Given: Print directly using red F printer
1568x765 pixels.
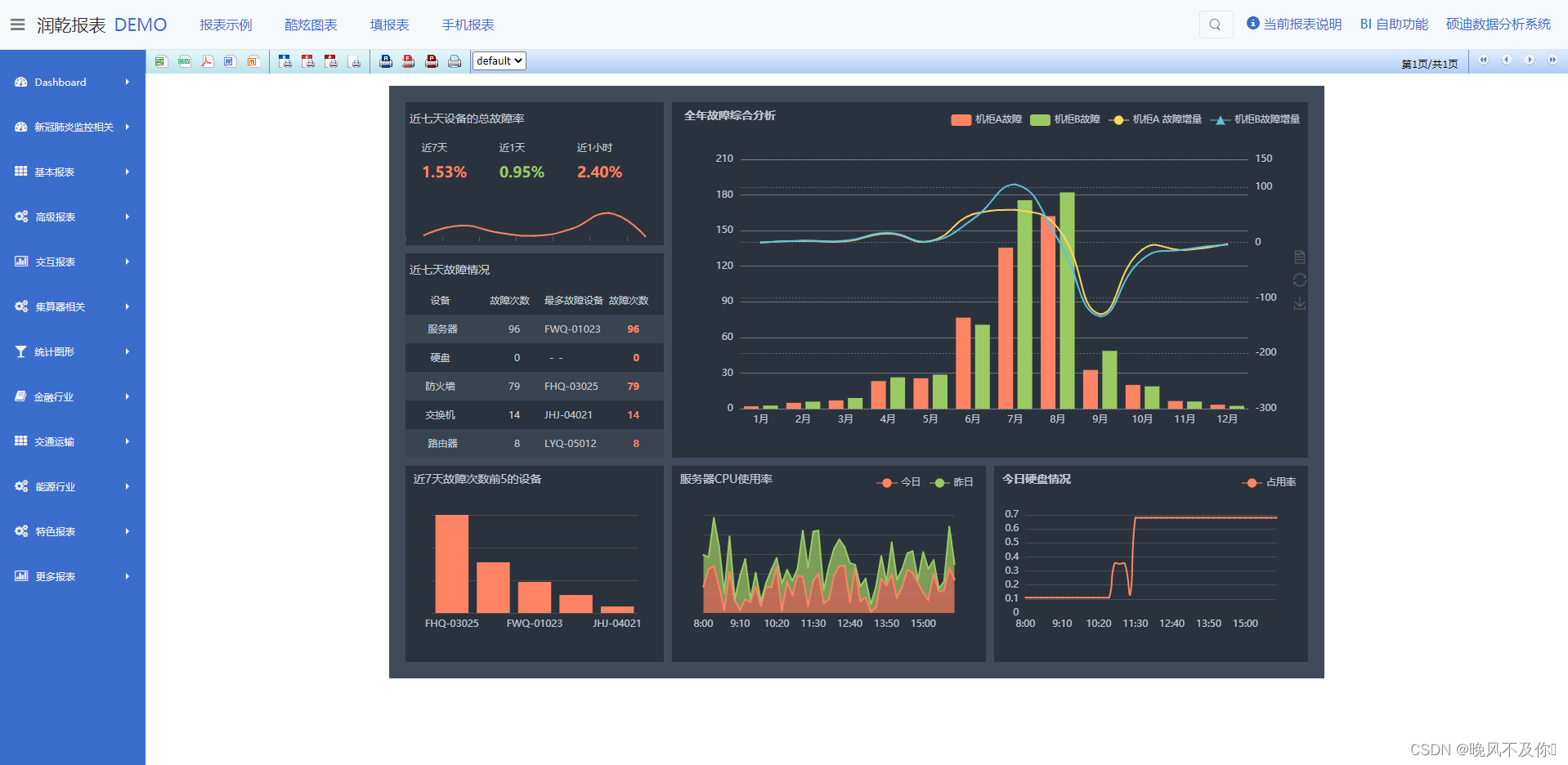Looking at the screenshot, I should [x=409, y=61].
